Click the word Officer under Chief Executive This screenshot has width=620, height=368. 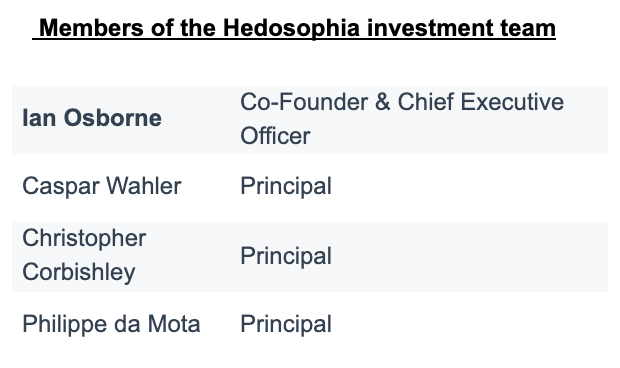(x=275, y=136)
